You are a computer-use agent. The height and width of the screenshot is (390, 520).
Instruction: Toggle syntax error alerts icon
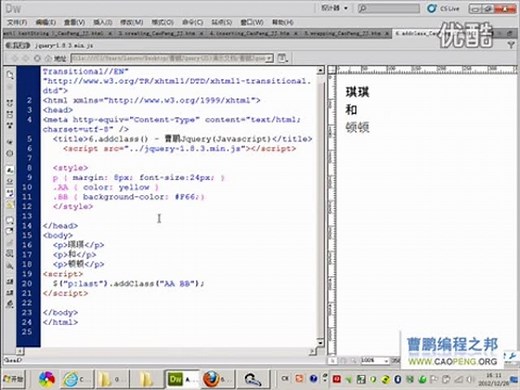(10, 204)
